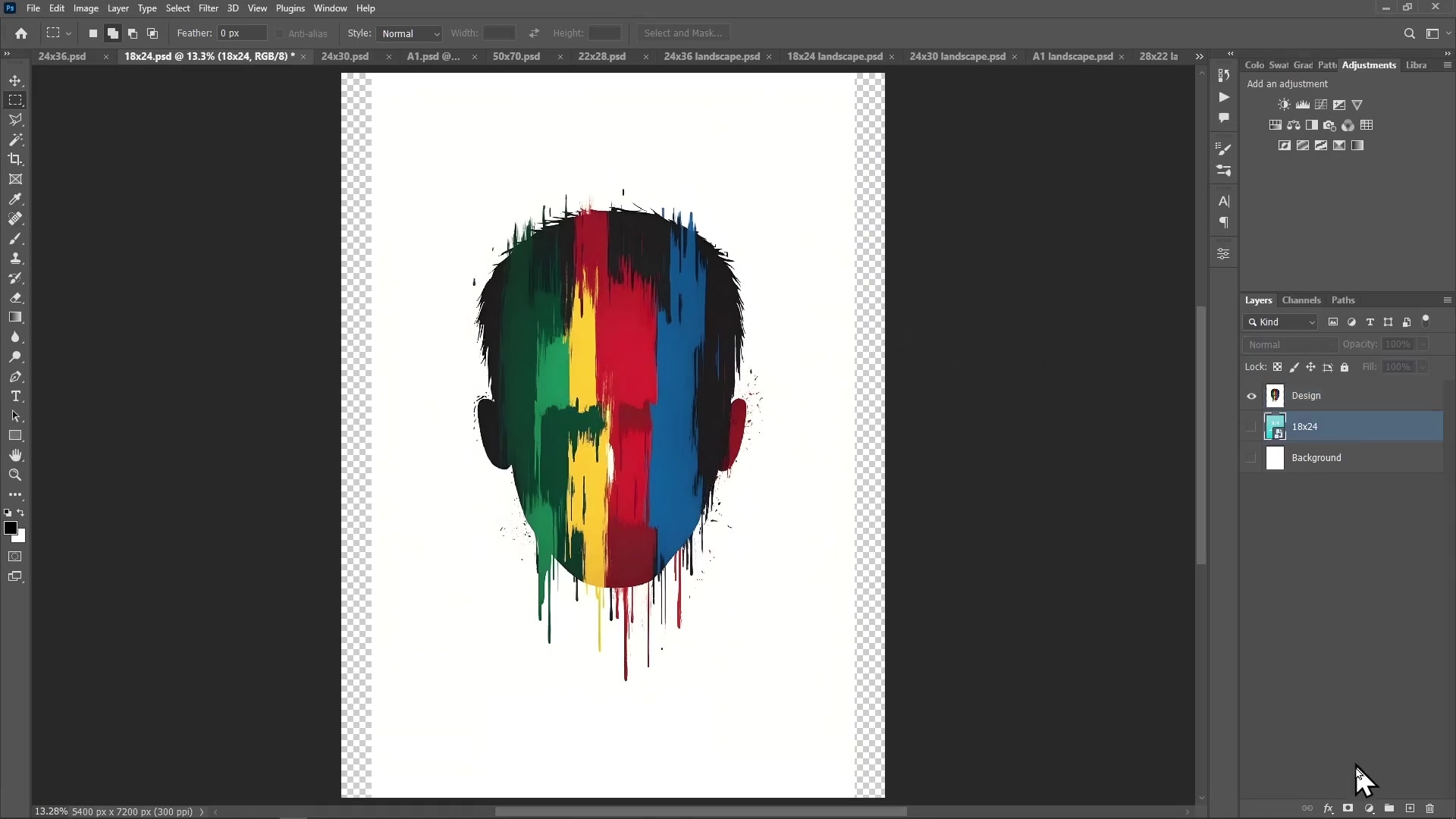This screenshot has height=819, width=1456.
Task: Add a Curves adjustment layer
Action: tap(1321, 105)
